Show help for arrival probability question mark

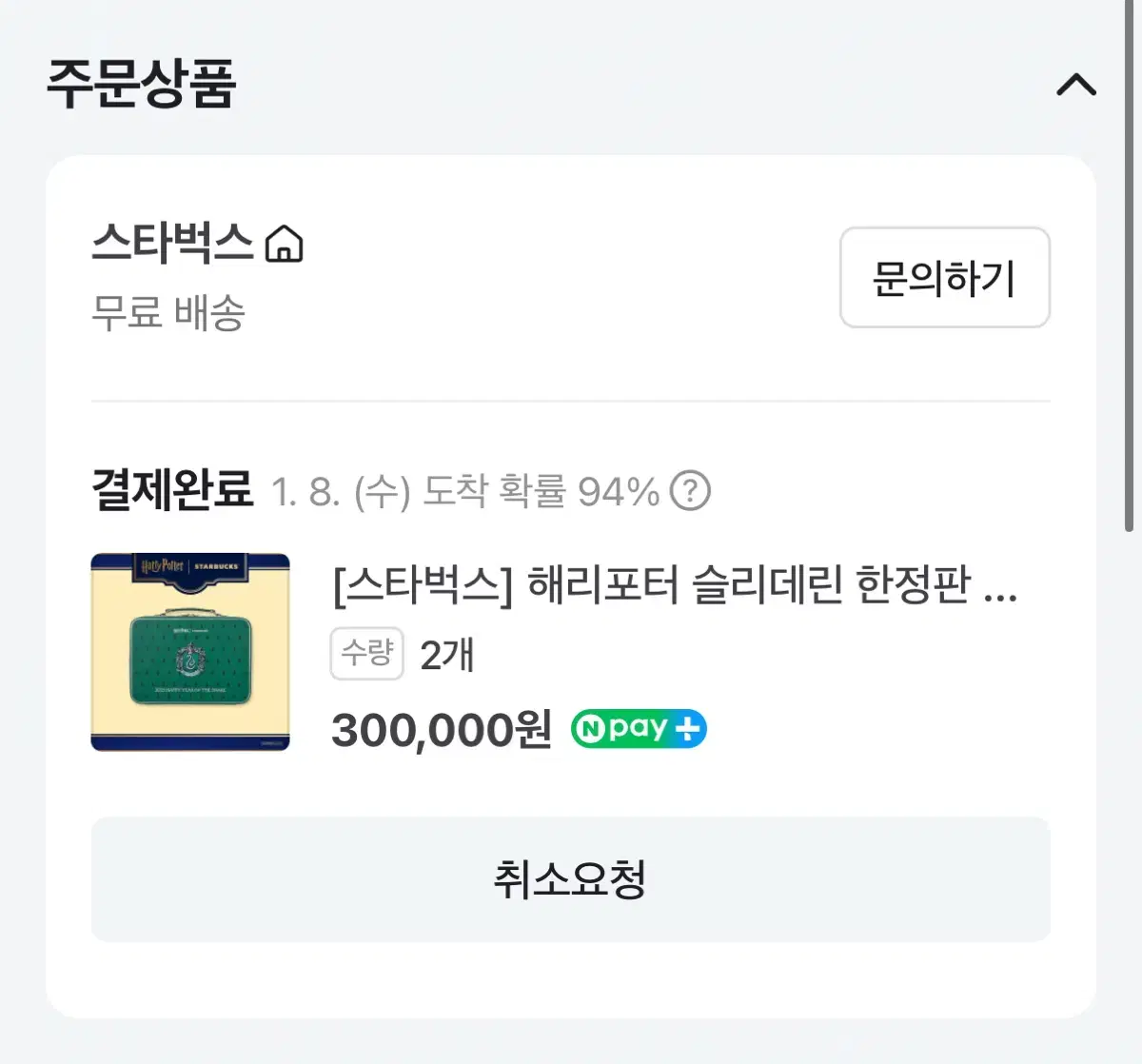click(690, 491)
